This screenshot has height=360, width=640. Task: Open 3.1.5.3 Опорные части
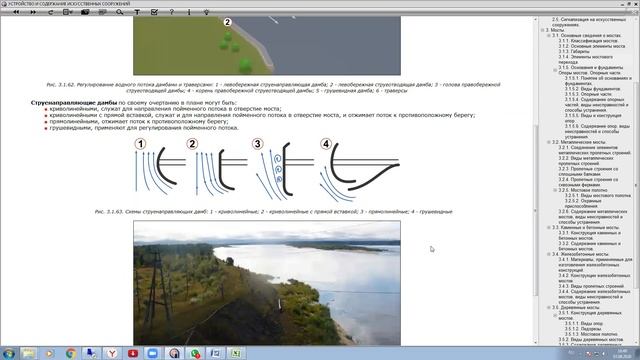point(589,94)
